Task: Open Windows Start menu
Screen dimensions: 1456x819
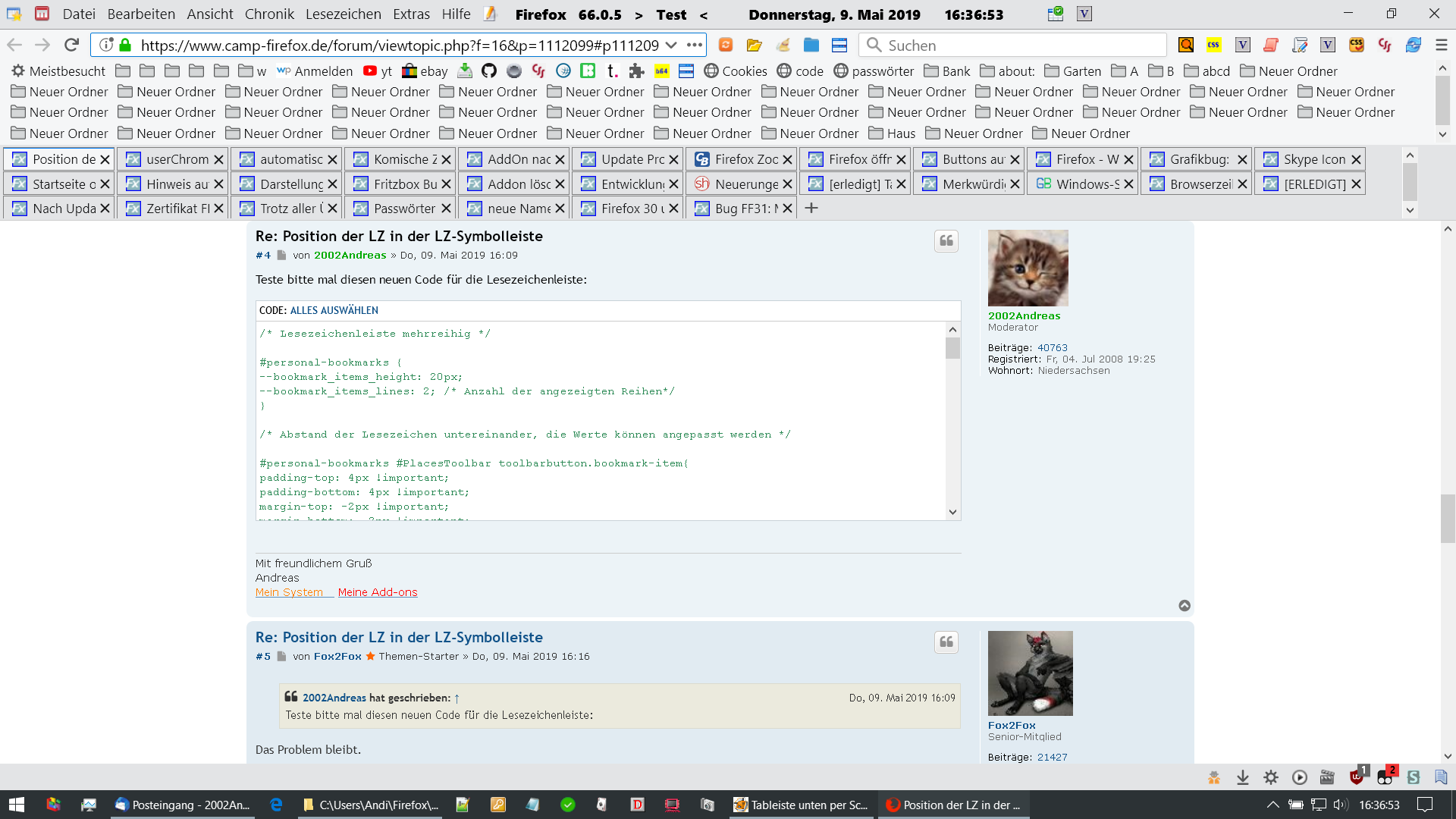Action: coord(17,805)
